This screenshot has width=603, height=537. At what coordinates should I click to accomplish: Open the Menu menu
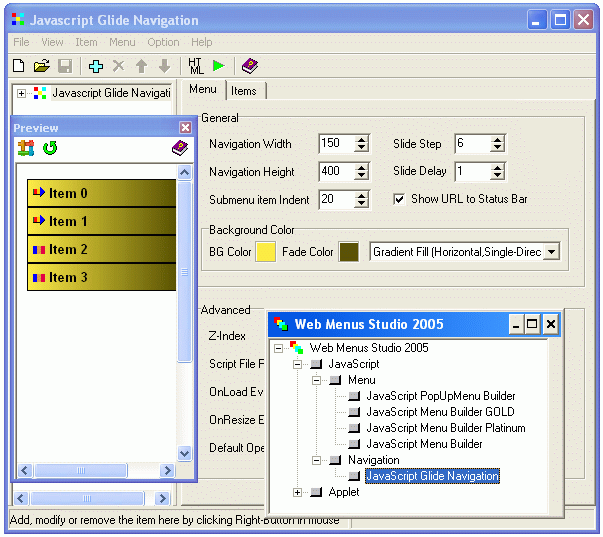tap(122, 42)
